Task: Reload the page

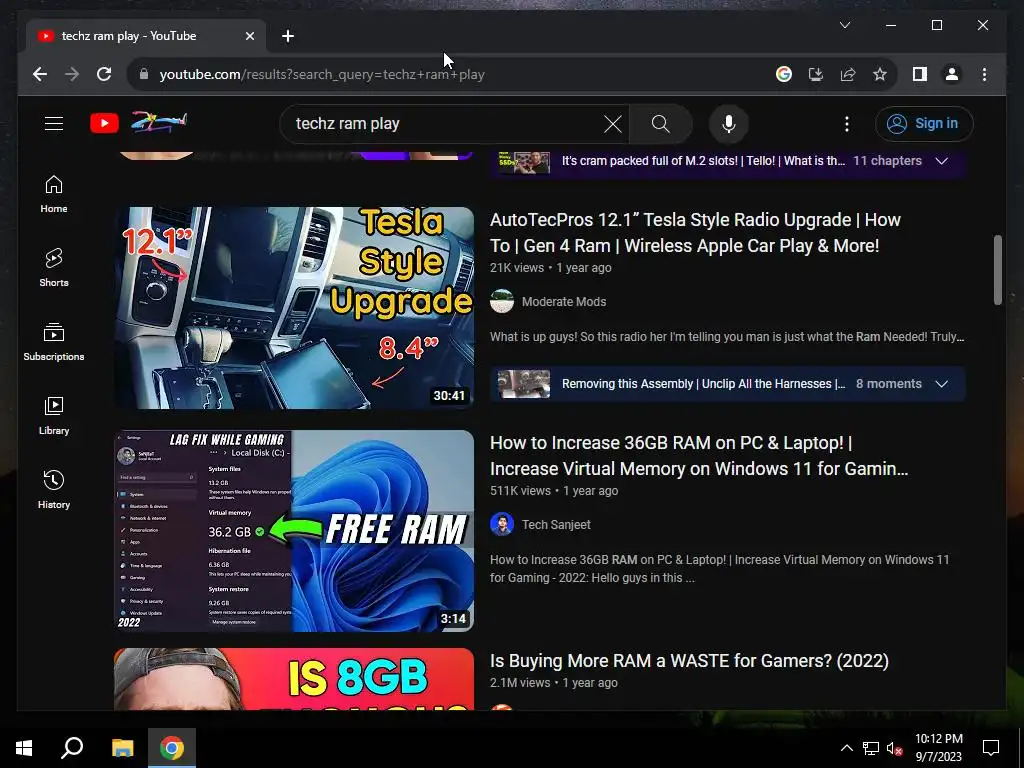Action: pos(104,74)
